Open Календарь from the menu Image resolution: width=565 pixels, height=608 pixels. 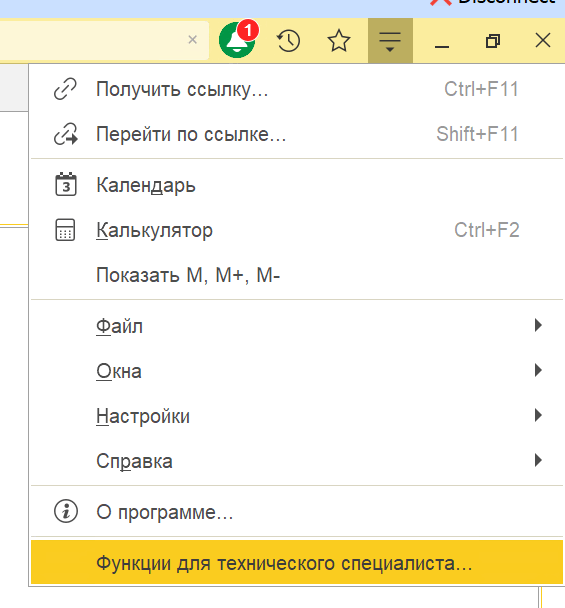pyautogui.click(x=297, y=185)
